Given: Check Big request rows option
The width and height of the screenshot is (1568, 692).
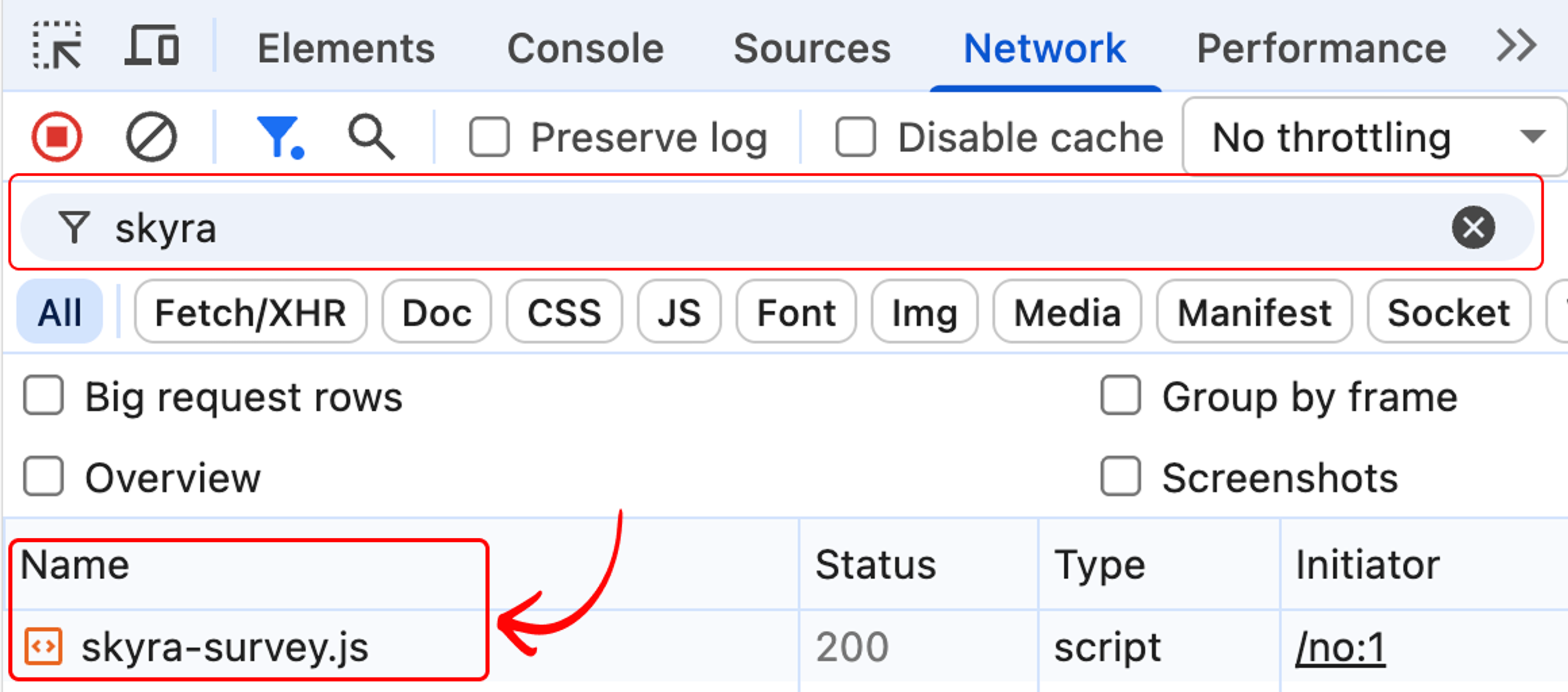Looking at the screenshot, I should [x=43, y=396].
